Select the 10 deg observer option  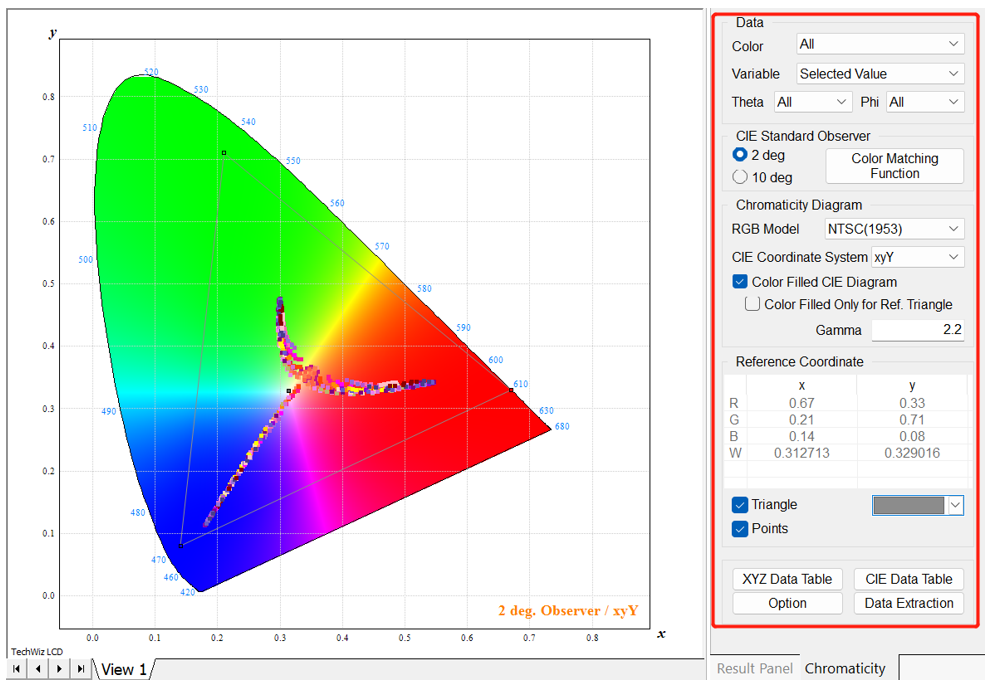coord(740,177)
